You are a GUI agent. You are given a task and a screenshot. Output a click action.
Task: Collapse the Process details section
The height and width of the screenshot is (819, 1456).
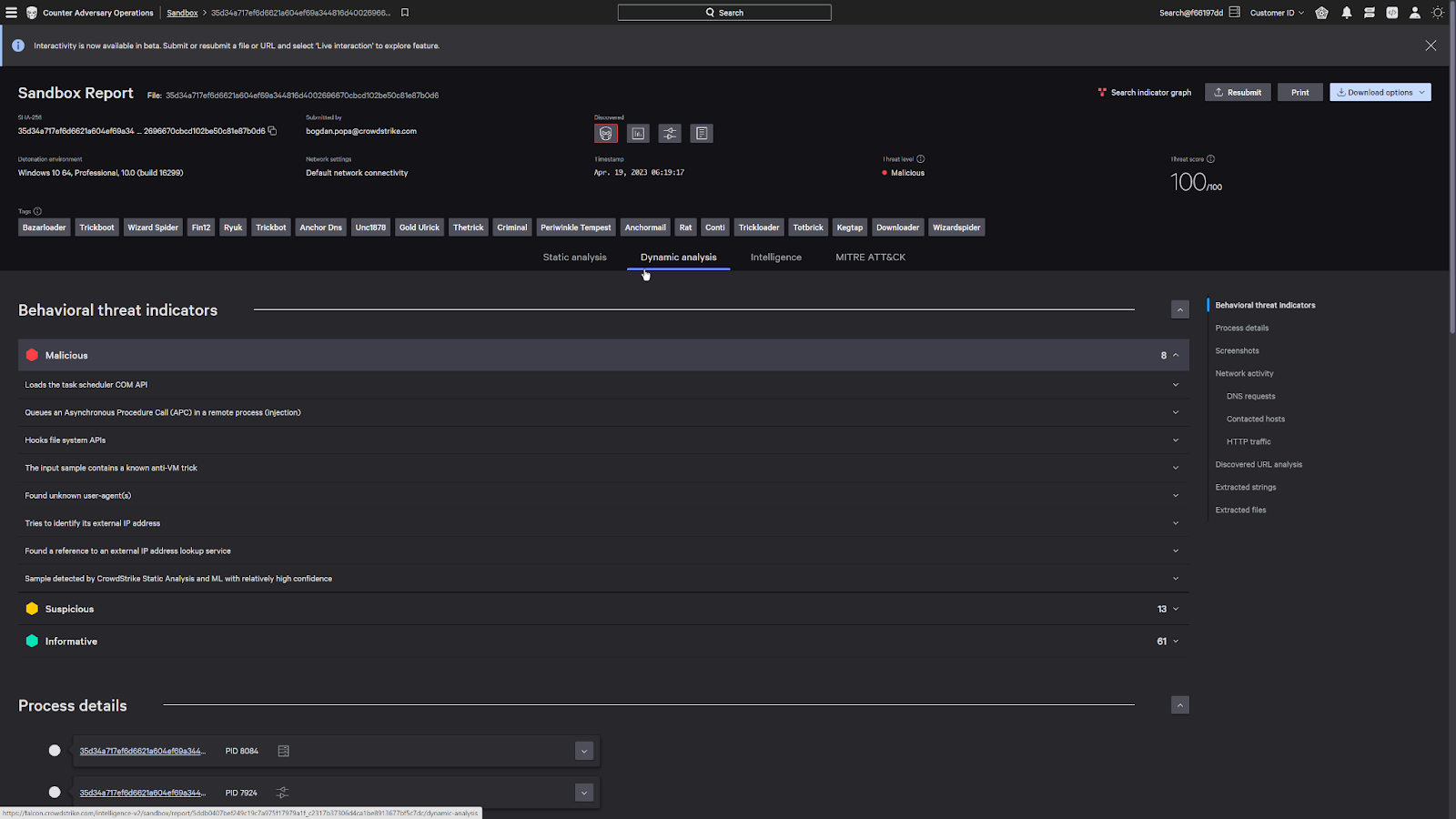click(x=1179, y=705)
